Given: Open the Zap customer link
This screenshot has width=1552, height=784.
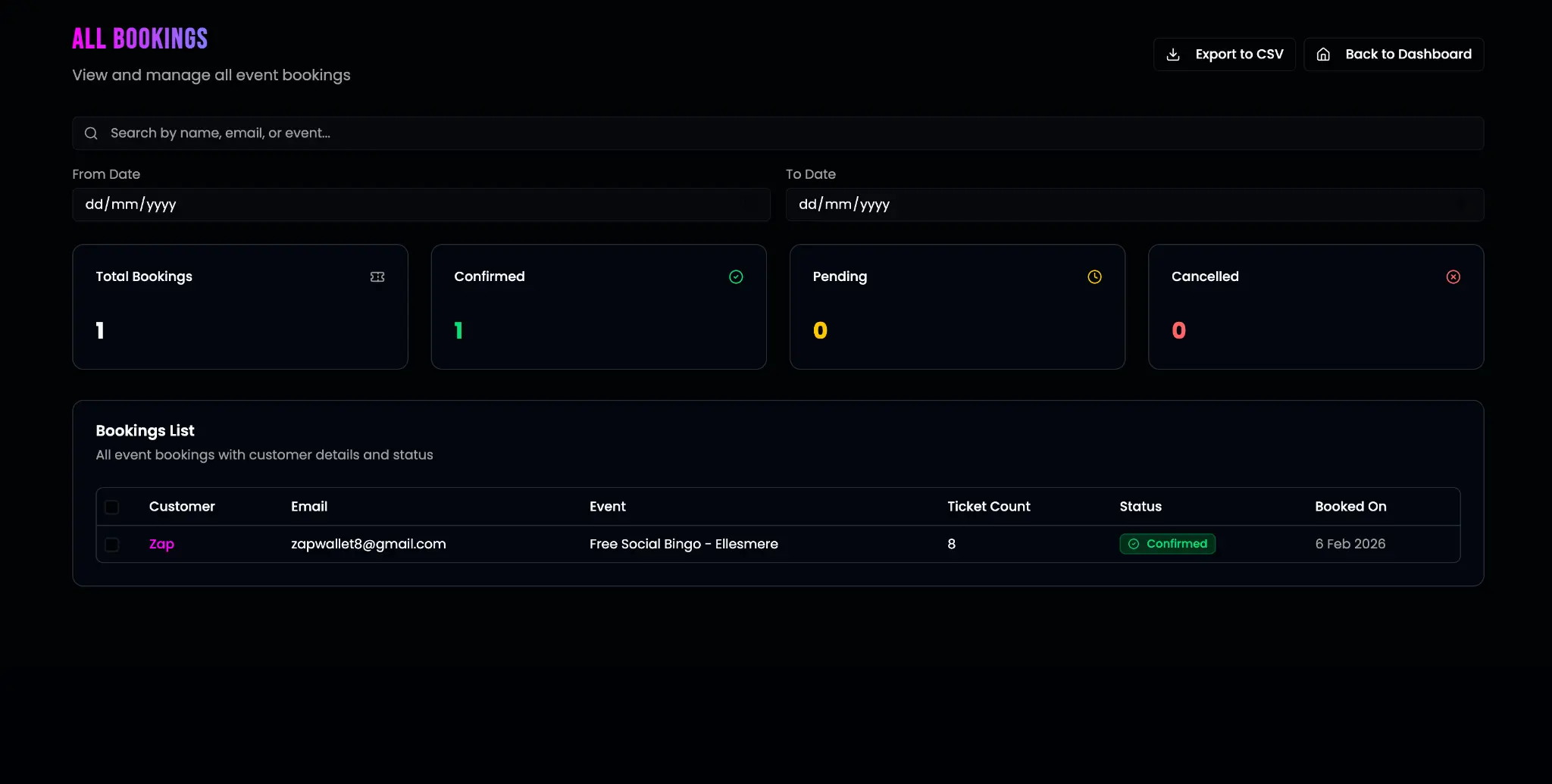Looking at the screenshot, I should 161,544.
